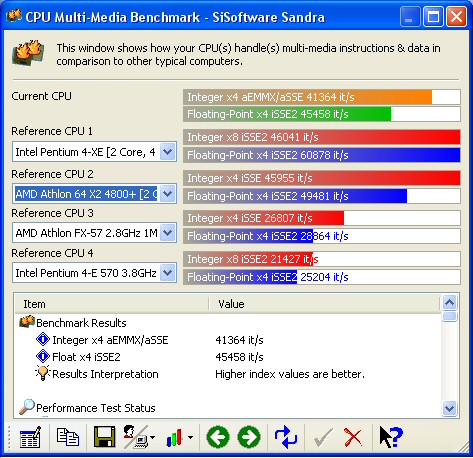This screenshot has width=473, height=458.
Task: Click the user and computer connect icon
Action: click(x=136, y=437)
